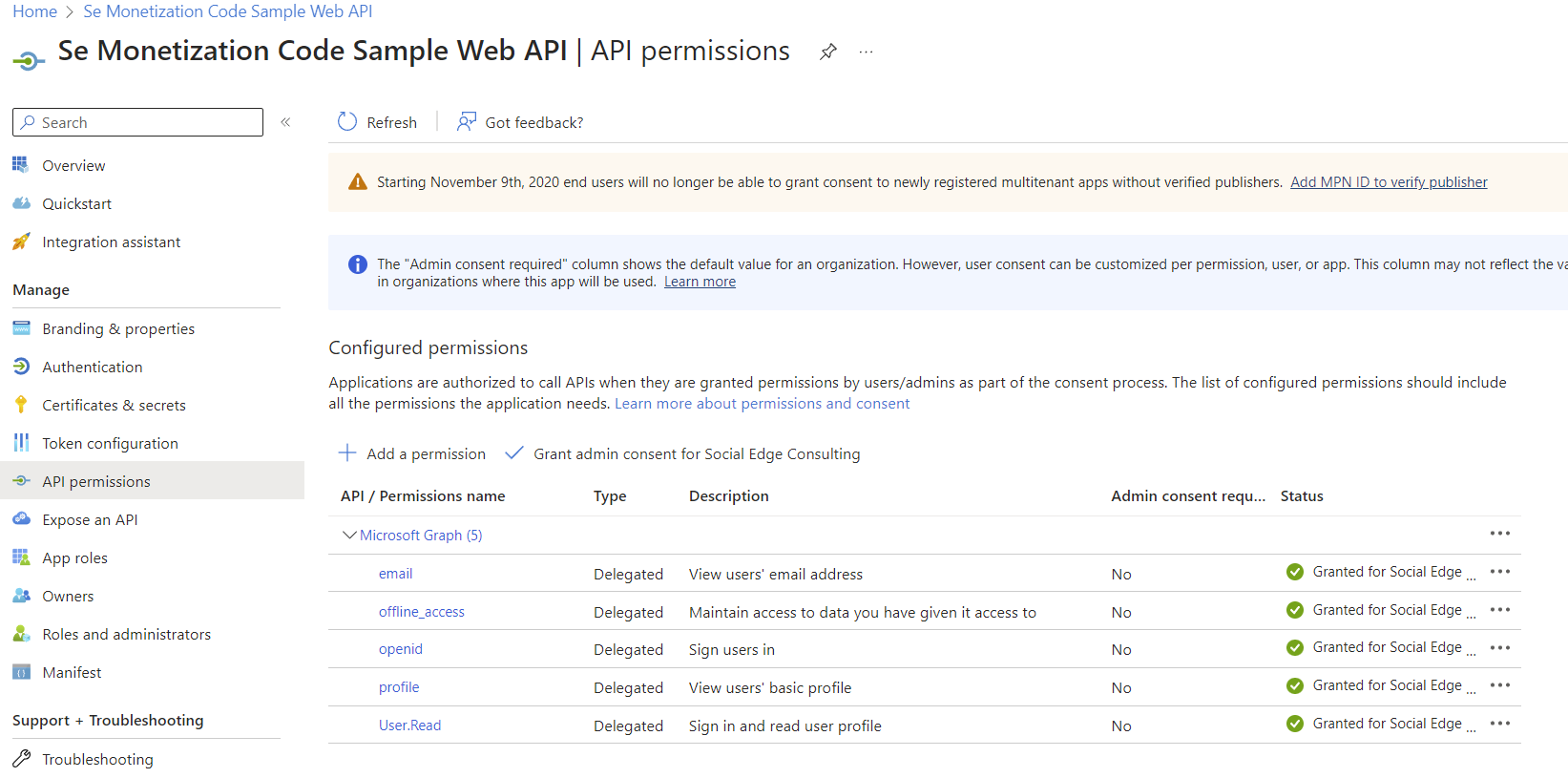The image size is (1568, 778).
Task: Click the Home breadcrumb link
Action: pos(34,11)
